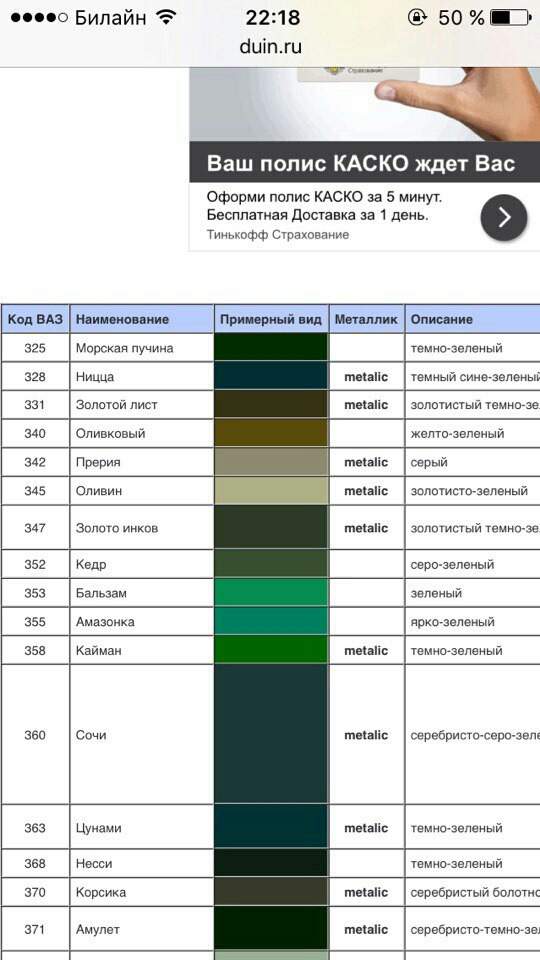
Task: Select the name "Морская пучина"
Action: click(x=124, y=348)
